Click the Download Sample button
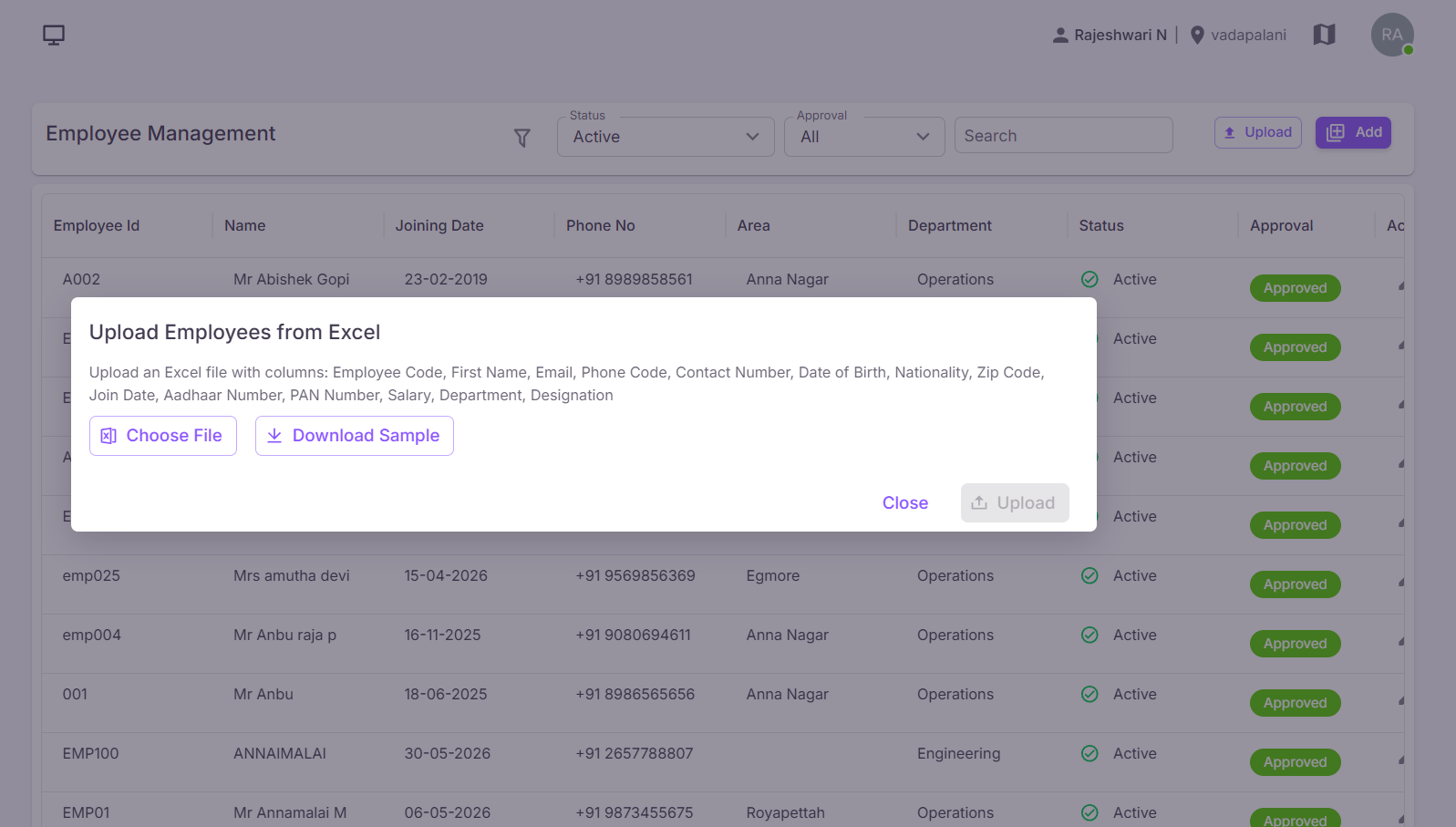1456x827 pixels. (355, 436)
